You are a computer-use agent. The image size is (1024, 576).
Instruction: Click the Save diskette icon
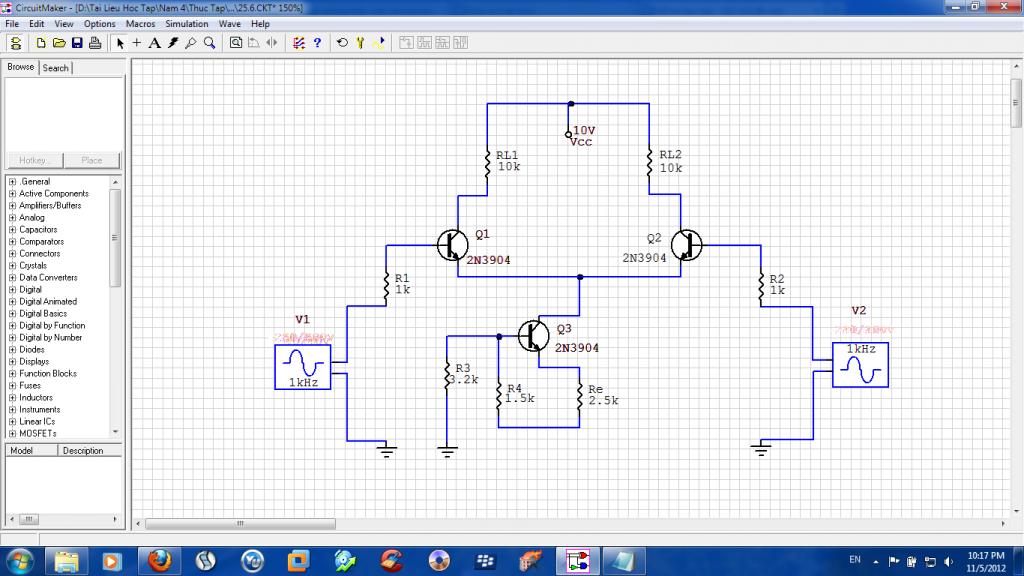pyautogui.click(x=77, y=43)
